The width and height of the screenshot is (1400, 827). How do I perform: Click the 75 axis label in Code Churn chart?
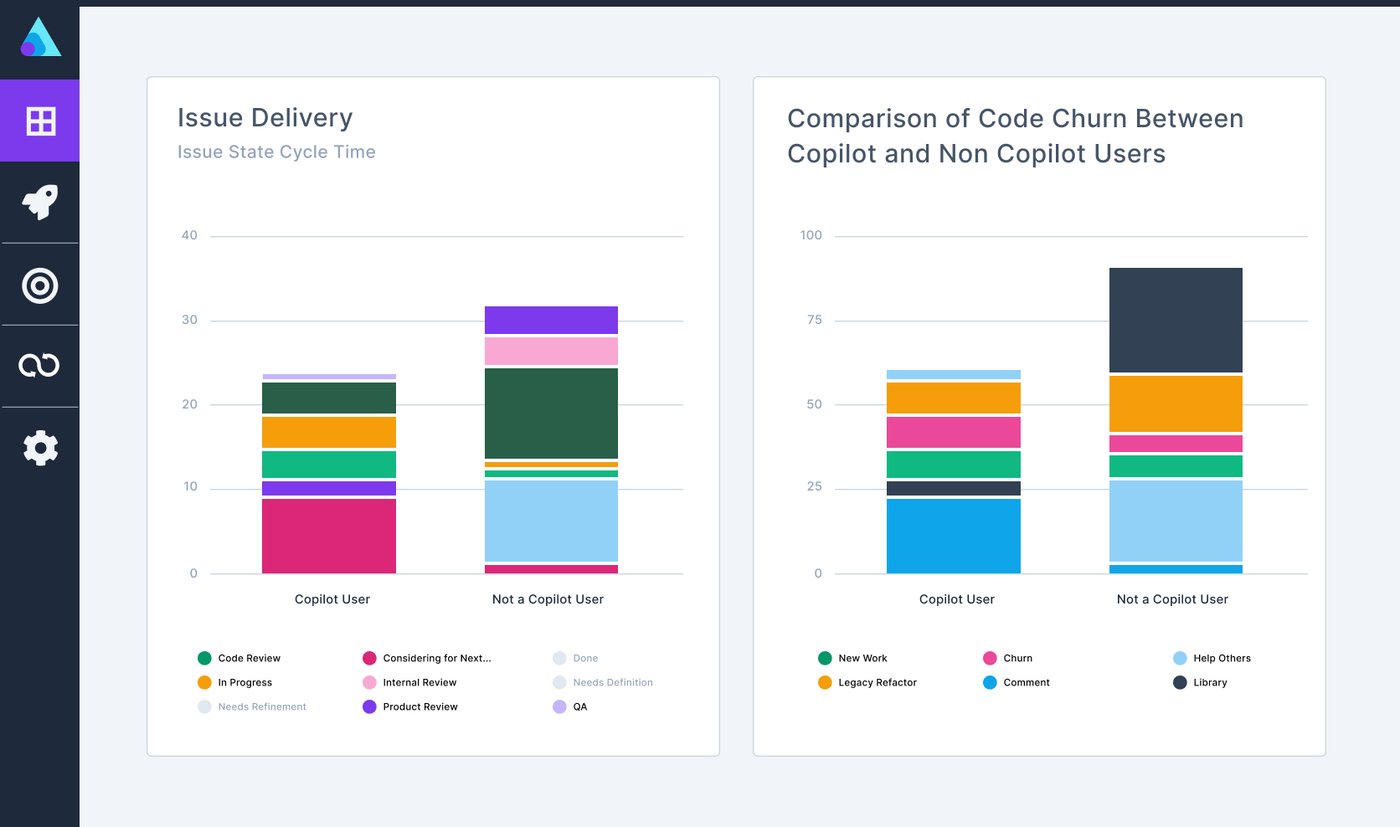coord(814,320)
